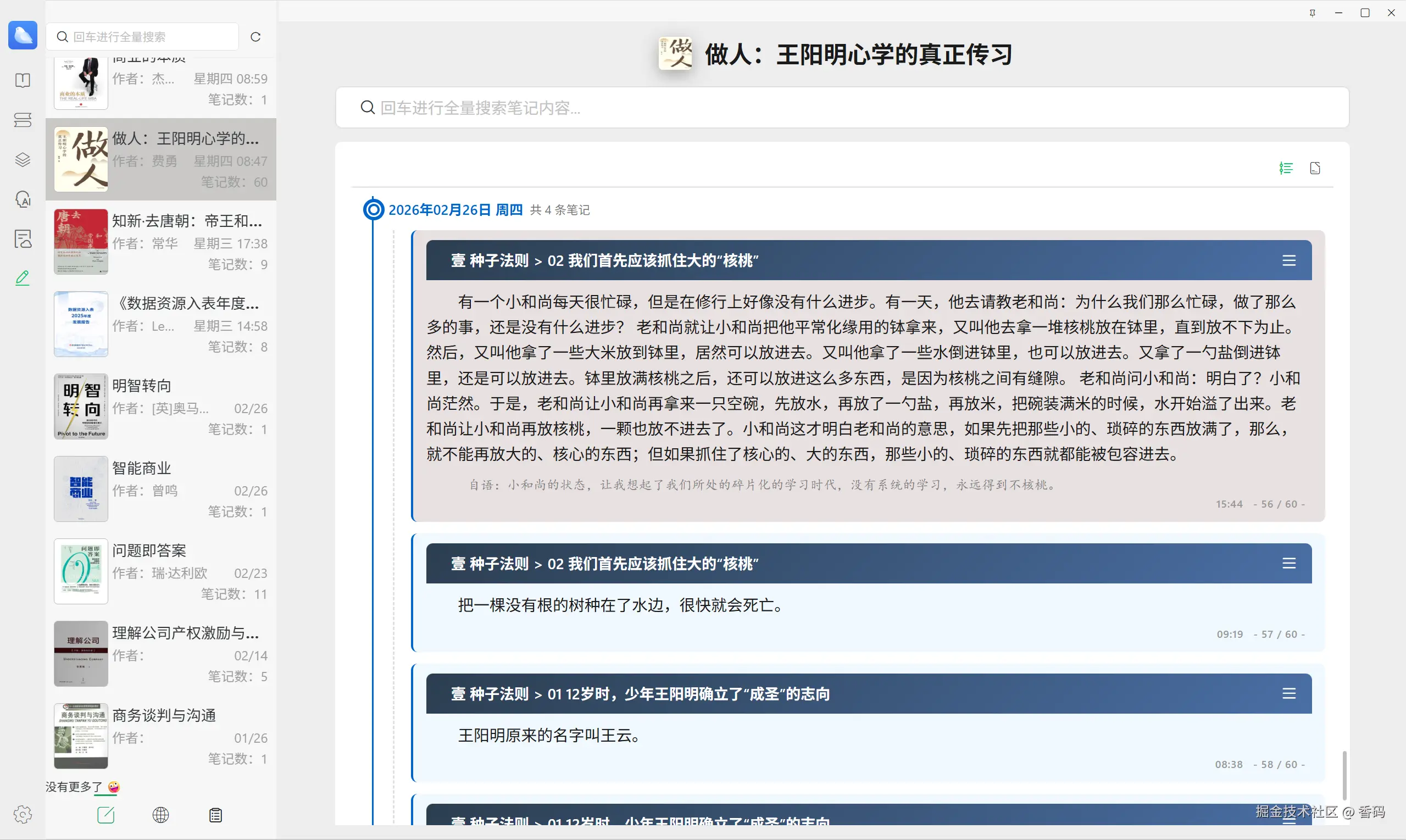This screenshot has width=1406, height=840.
Task: Open the AI assistant sidebar icon
Action: pyautogui.click(x=23, y=199)
